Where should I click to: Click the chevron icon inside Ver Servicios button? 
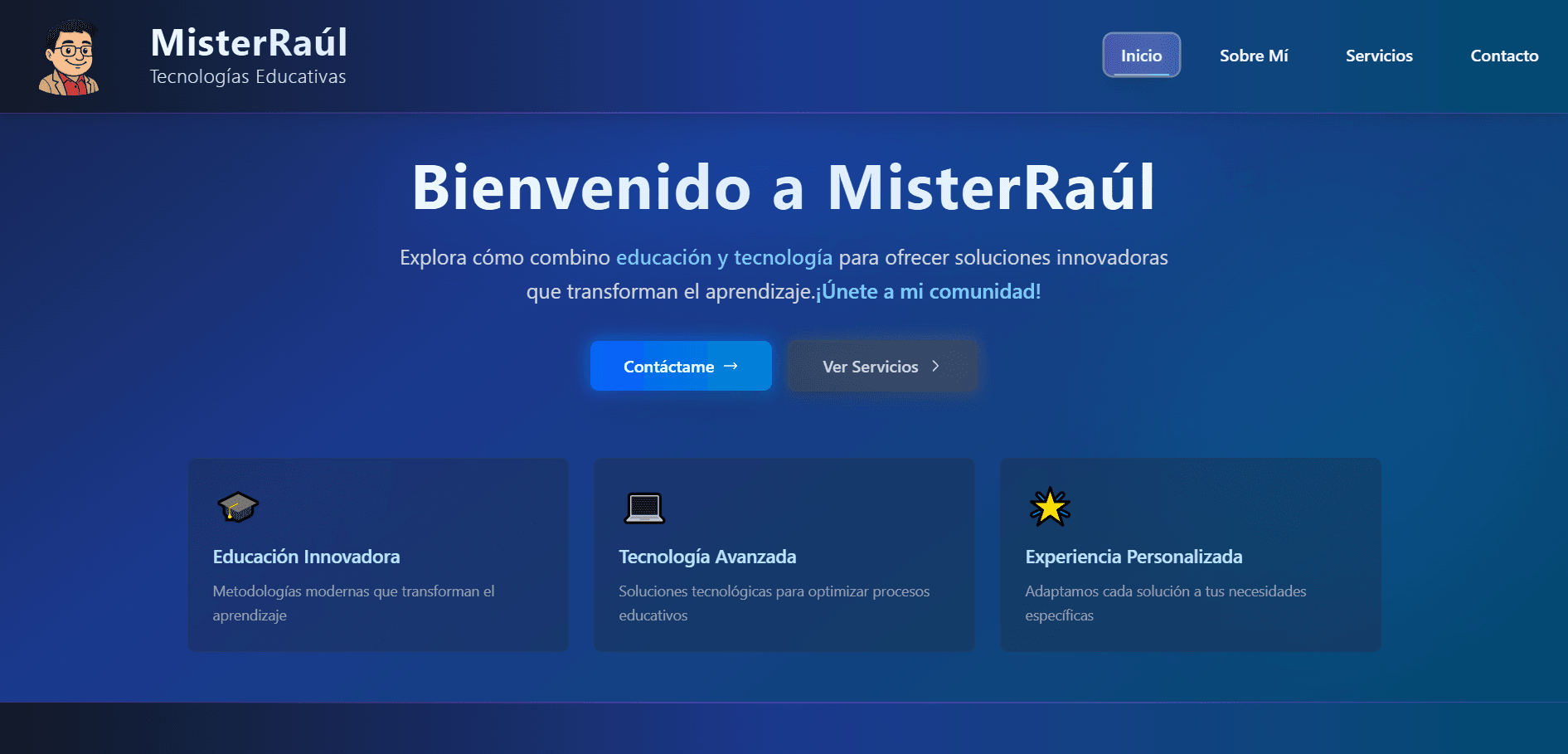[x=935, y=366]
